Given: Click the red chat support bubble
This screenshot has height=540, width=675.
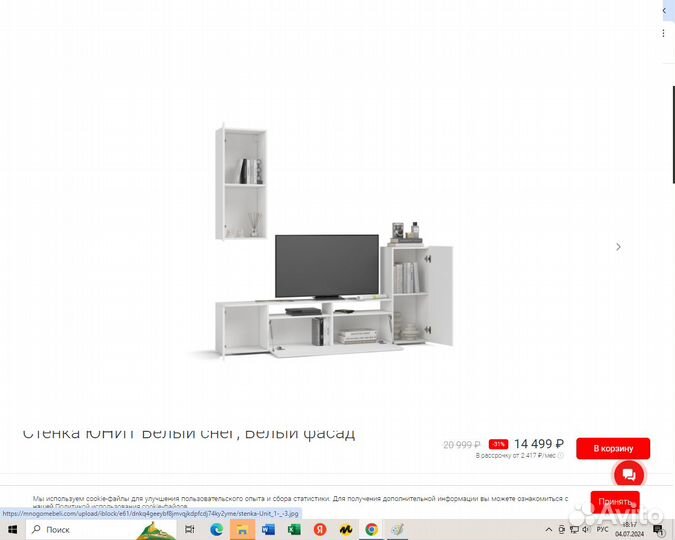Looking at the screenshot, I should click(628, 475).
